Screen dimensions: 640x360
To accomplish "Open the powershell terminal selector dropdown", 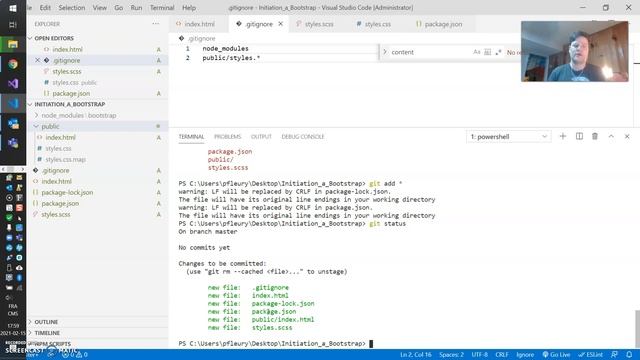I will [x=509, y=136].
